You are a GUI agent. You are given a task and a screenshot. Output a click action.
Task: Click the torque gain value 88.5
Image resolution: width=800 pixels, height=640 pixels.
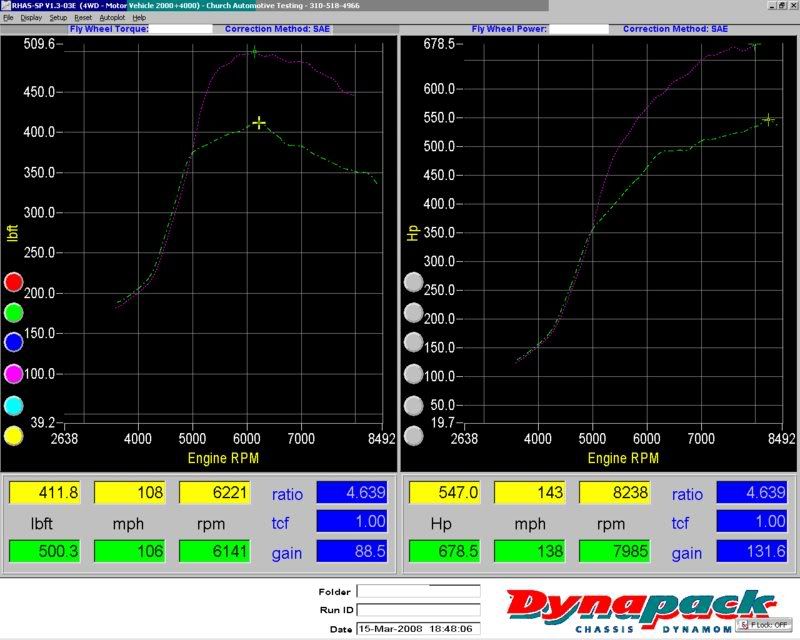click(x=354, y=553)
